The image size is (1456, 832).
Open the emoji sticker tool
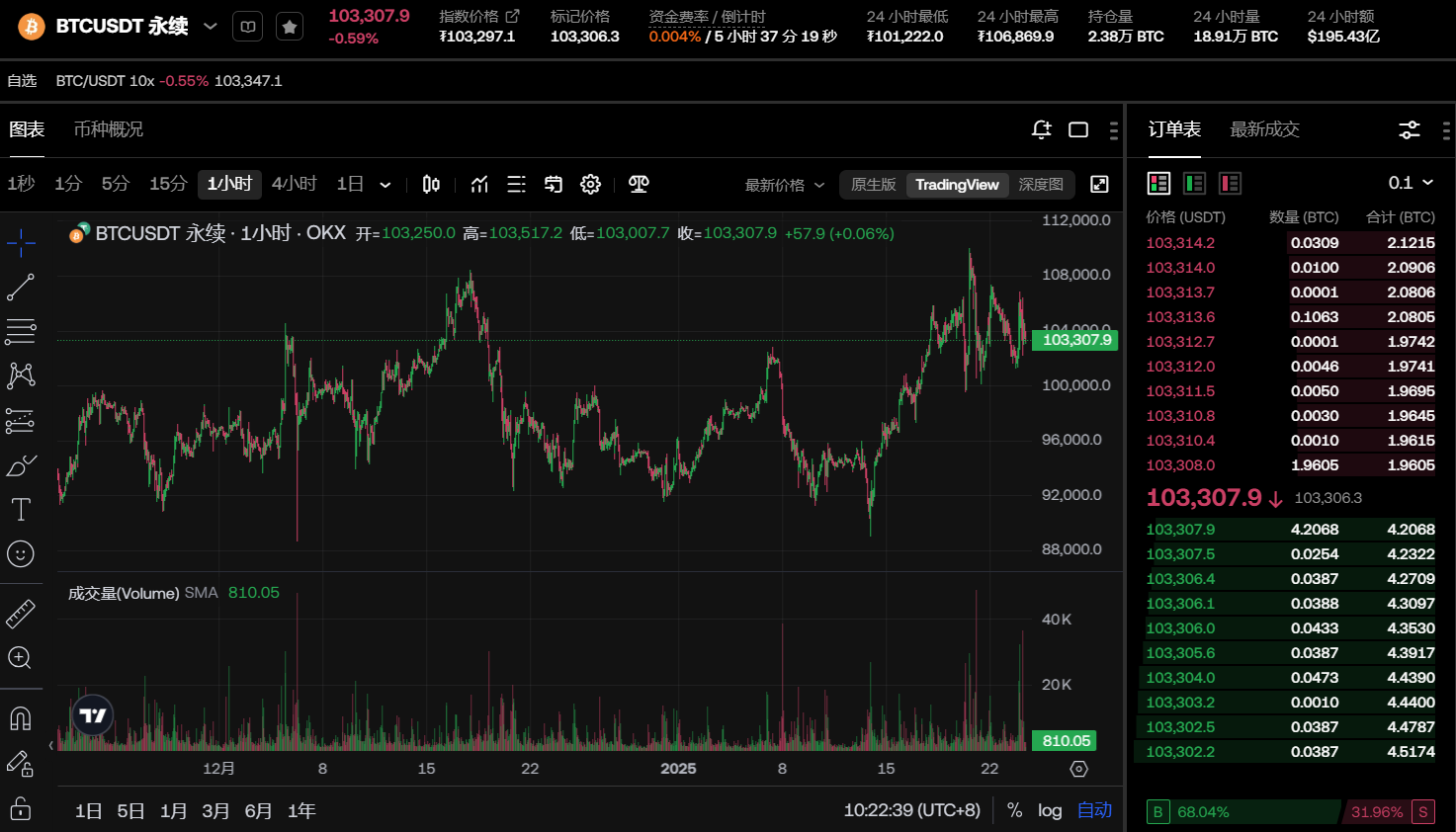click(21, 554)
